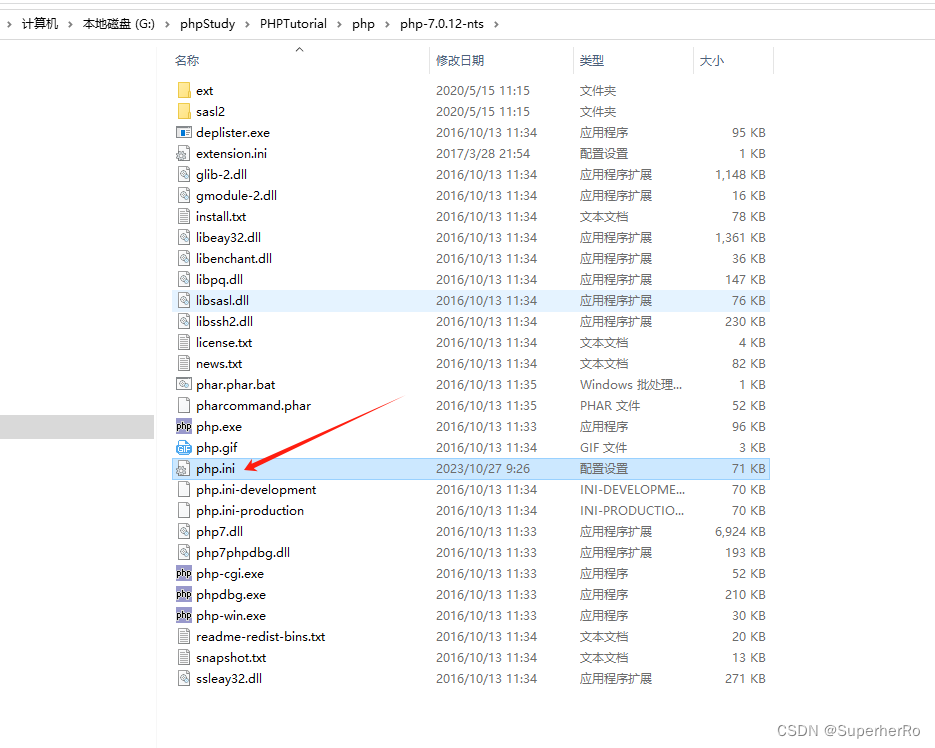Select the php7.dll library icon
Viewport: 935px width, 748px height.
point(184,531)
